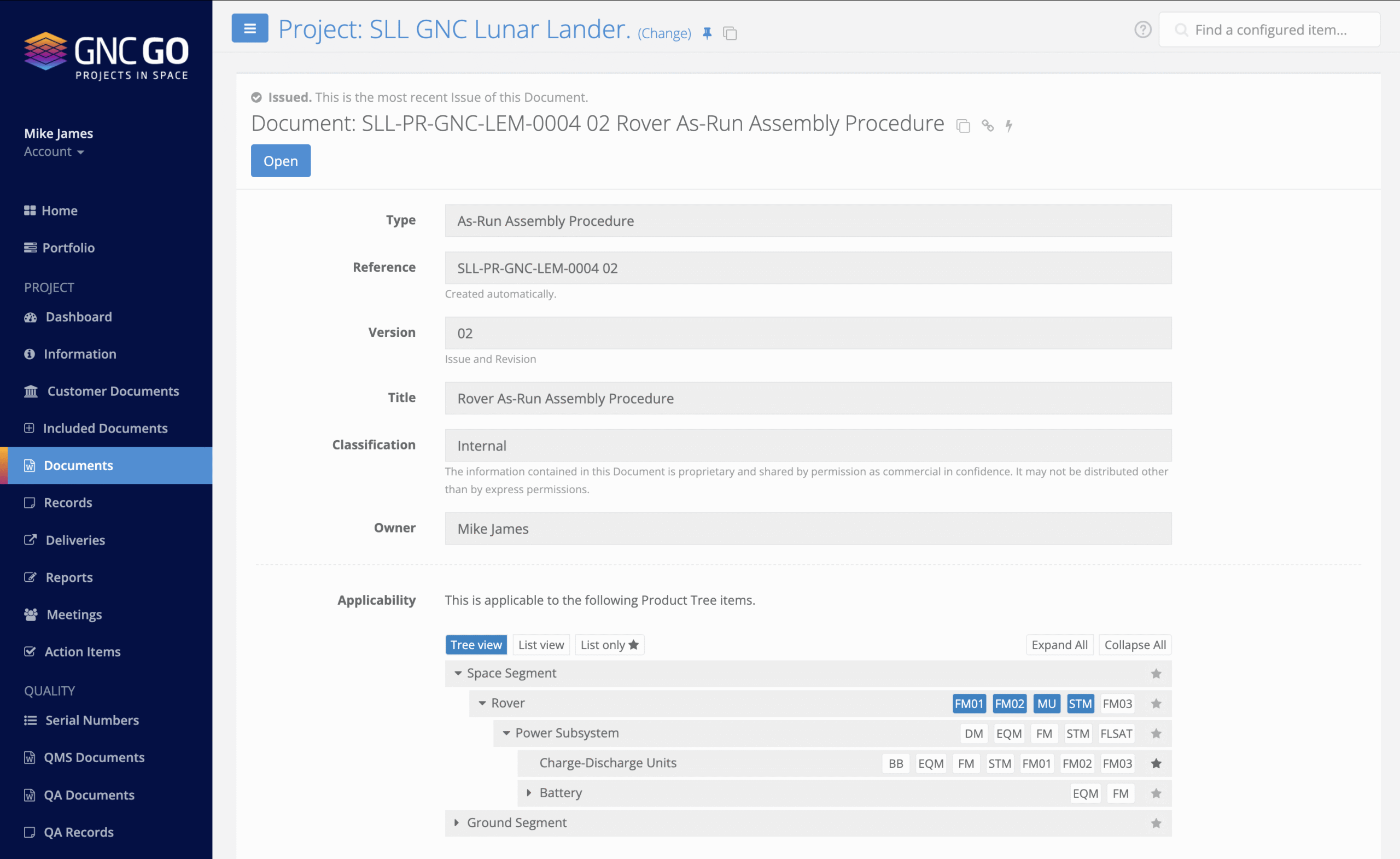Click the link icon next to document title
This screenshot has width=1400, height=859.
coord(988,126)
